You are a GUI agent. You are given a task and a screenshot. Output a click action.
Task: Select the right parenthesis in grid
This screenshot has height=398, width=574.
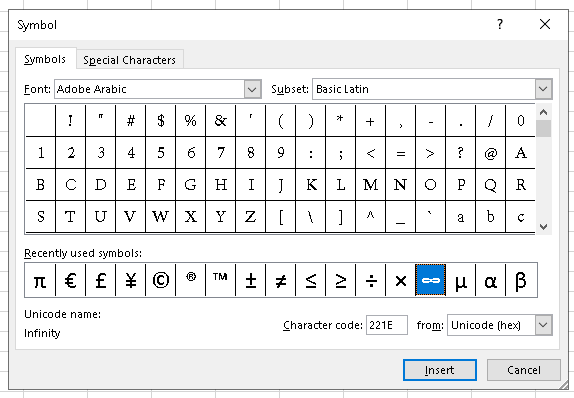coord(310,120)
